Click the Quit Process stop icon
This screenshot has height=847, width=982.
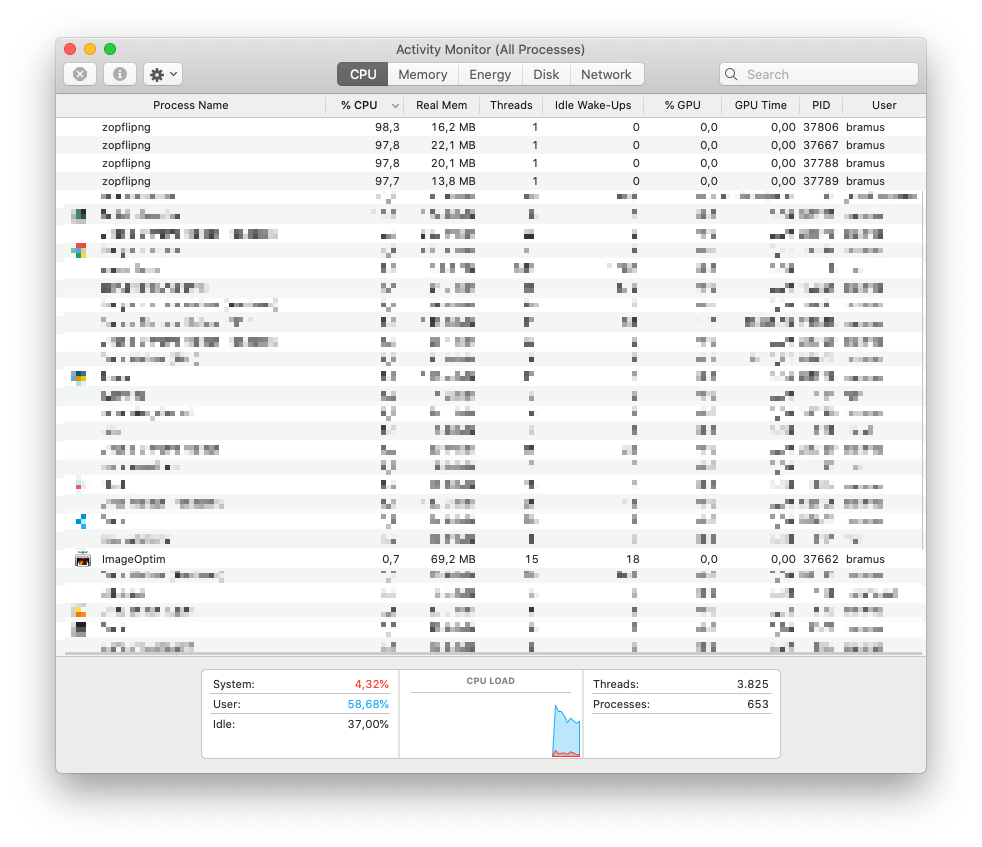click(x=80, y=75)
